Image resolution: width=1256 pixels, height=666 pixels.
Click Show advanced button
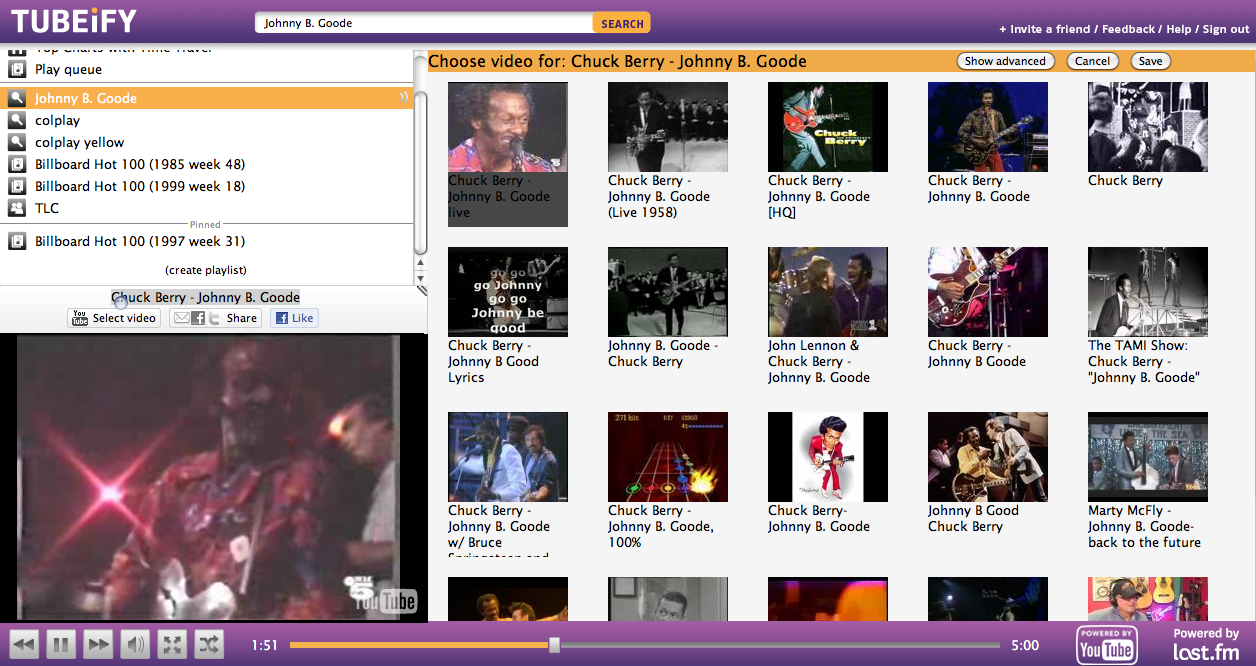(1005, 61)
